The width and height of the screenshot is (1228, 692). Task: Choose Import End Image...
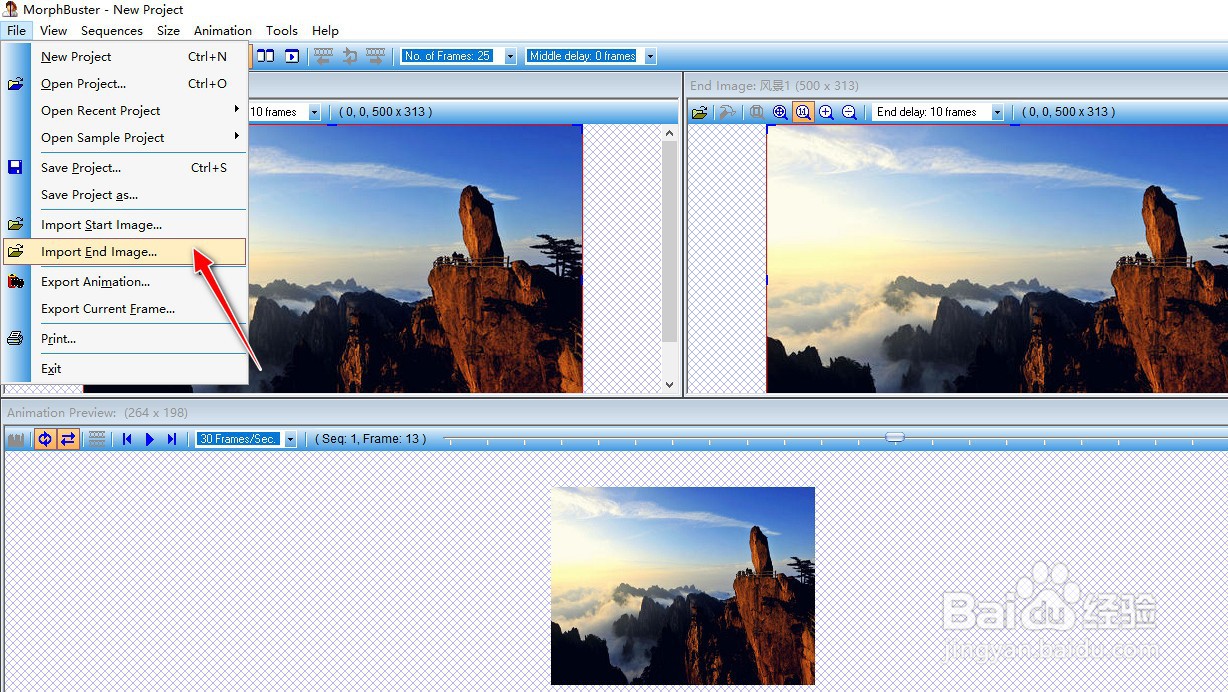125,251
